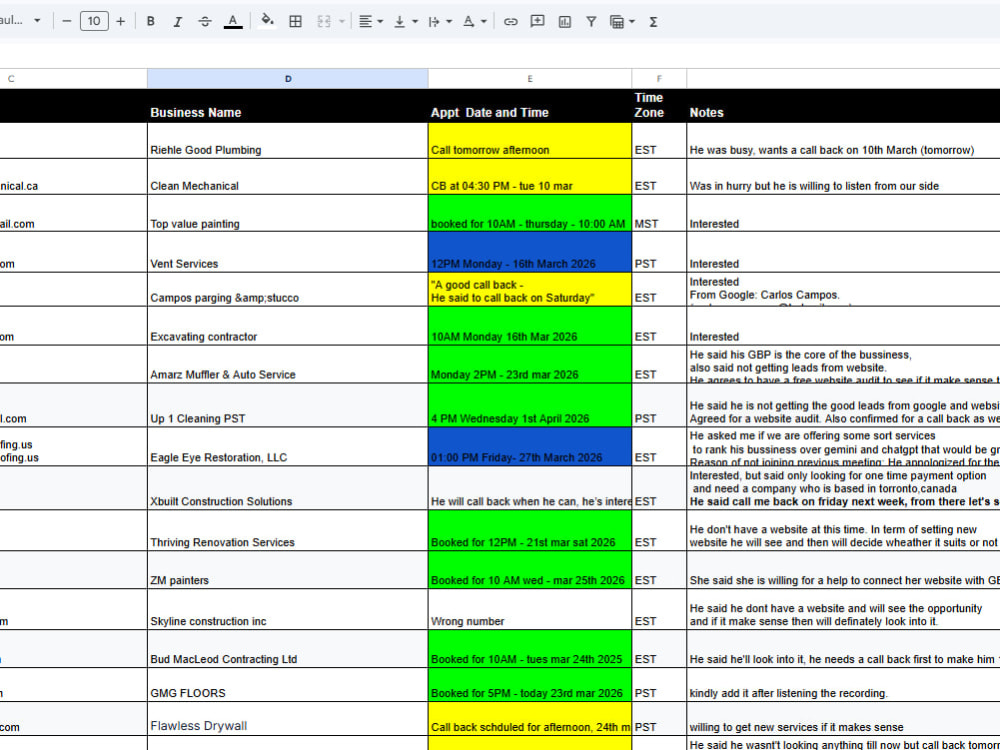Open the text rotation dropdown
This screenshot has width=1000, height=750.
click(x=474, y=21)
